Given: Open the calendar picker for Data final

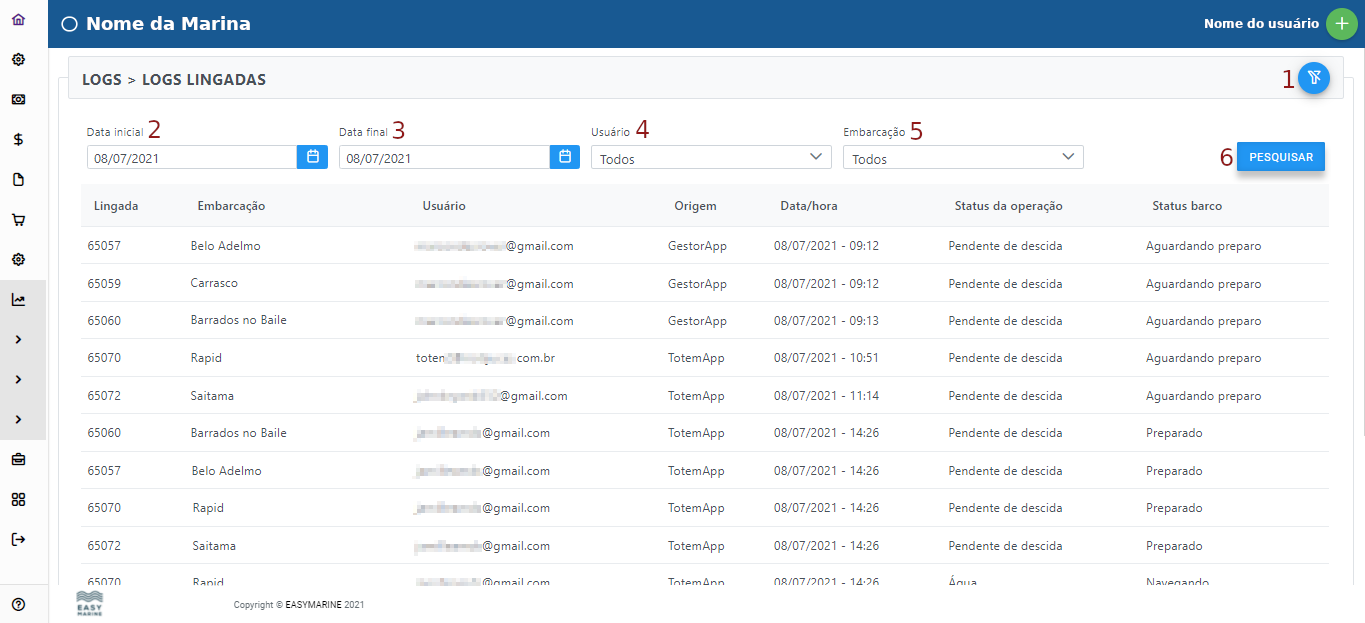Looking at the screenshot, I should pyautogui.click(x=564, y=157).
